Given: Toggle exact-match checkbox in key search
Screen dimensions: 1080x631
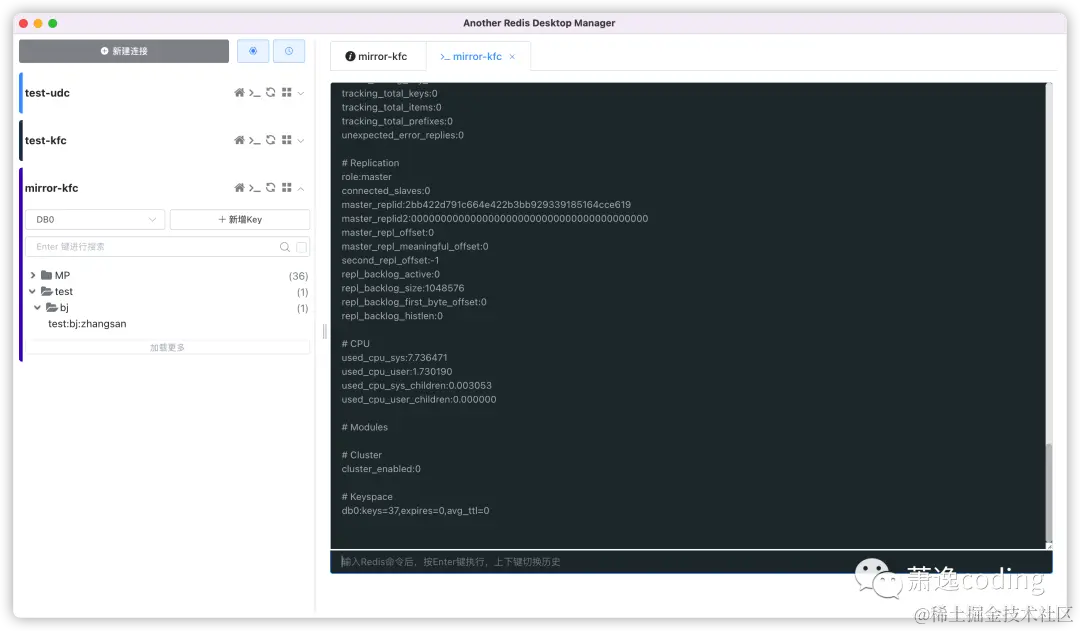Looking at the screenshot, I should pyautogui.click(x=301, y=247).
